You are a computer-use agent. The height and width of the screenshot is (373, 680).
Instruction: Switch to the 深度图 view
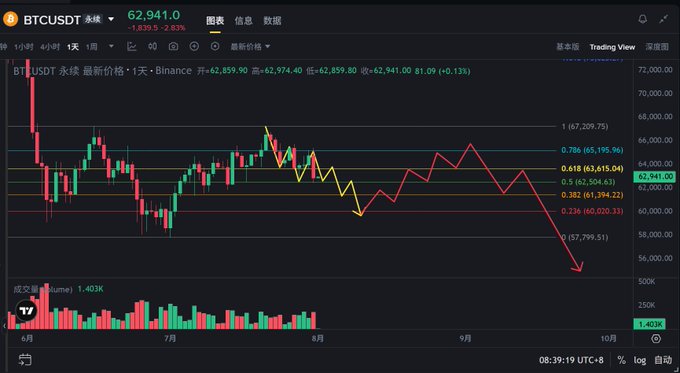[x=657, y=47]
